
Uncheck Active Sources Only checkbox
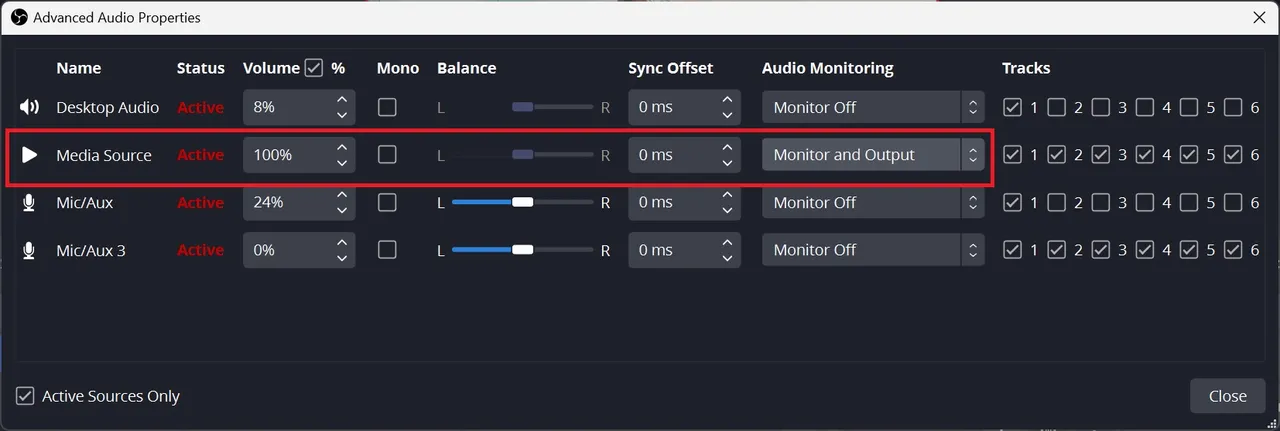[x=25, y=396]
